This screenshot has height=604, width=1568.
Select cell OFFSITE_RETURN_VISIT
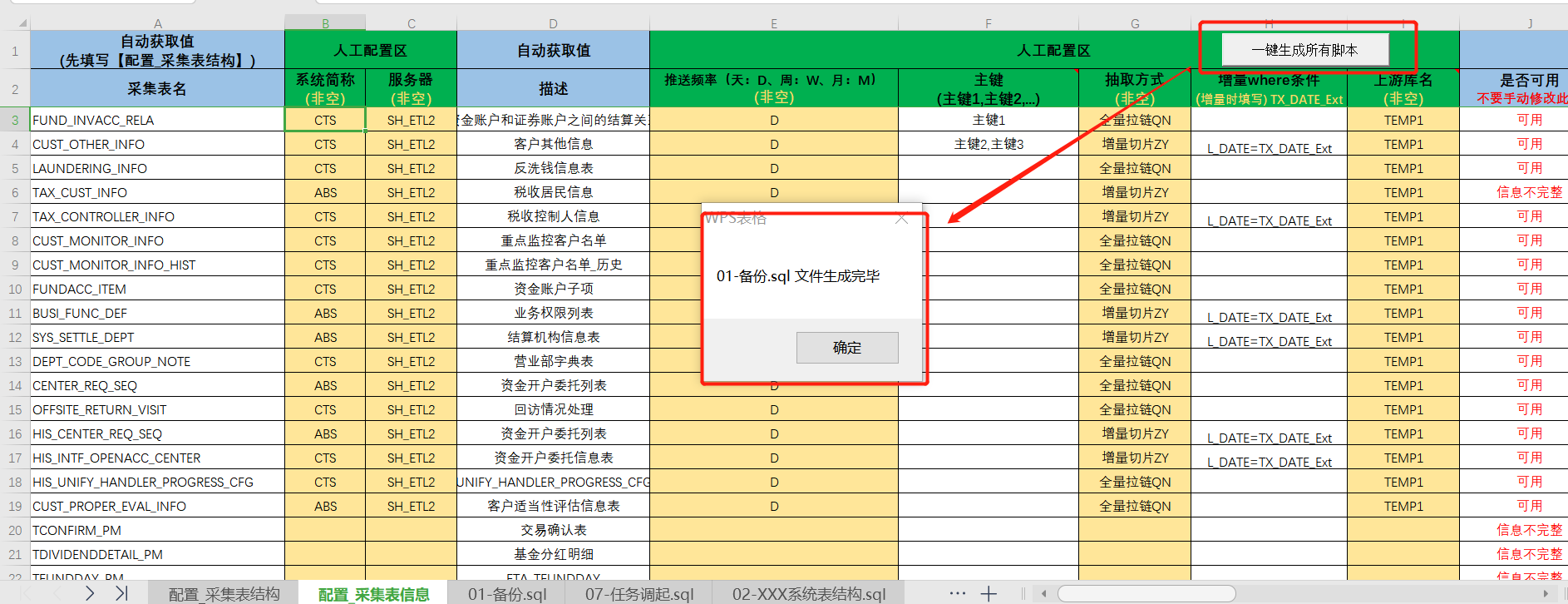point(157,409)
